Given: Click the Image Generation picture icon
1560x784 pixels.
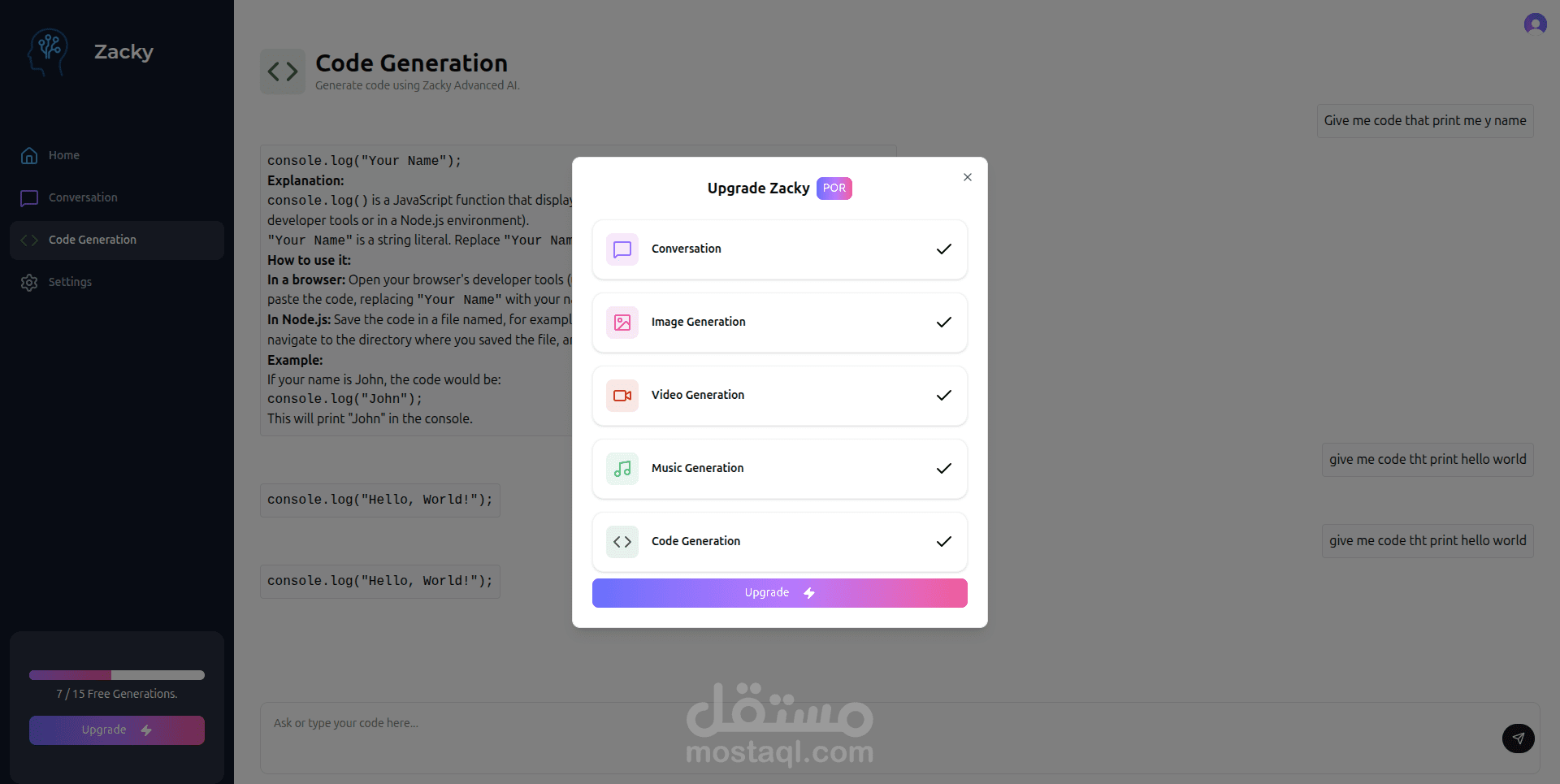Looking at the screenshot, I should [622, 323].
